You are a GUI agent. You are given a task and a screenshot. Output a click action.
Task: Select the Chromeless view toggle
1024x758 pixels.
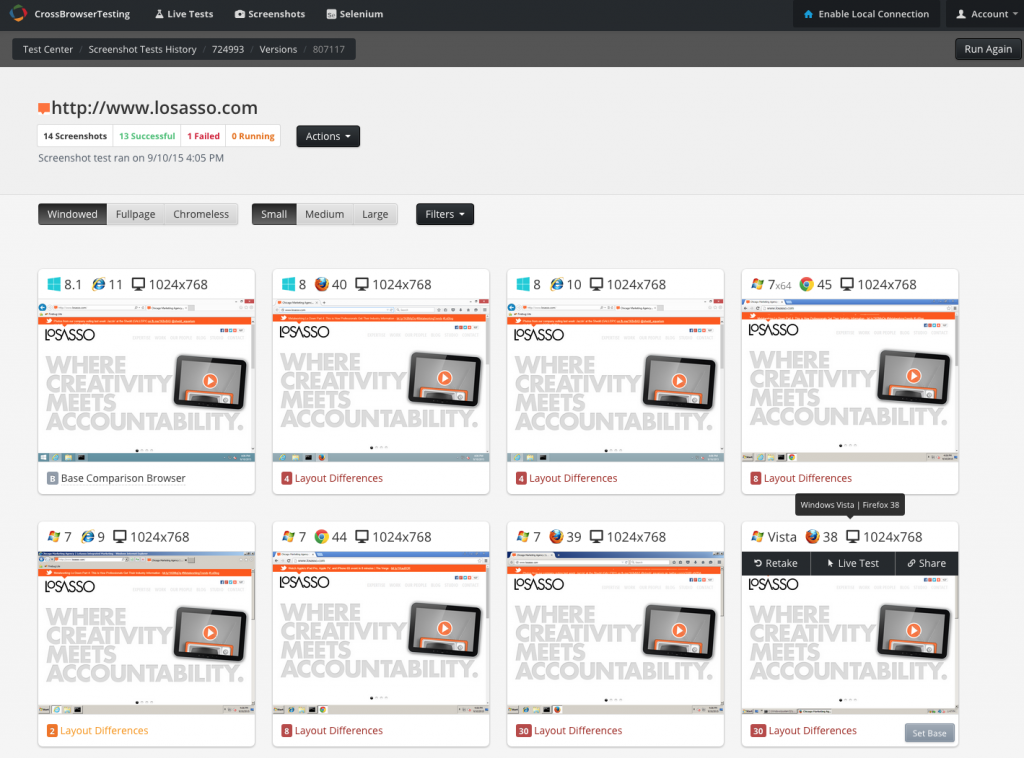coord(201,214)
